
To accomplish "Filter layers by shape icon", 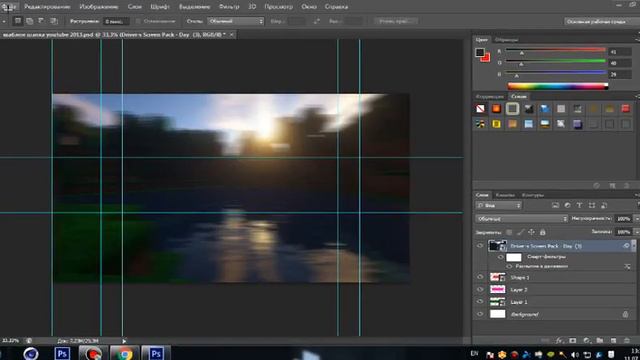I will coord(592,205).
